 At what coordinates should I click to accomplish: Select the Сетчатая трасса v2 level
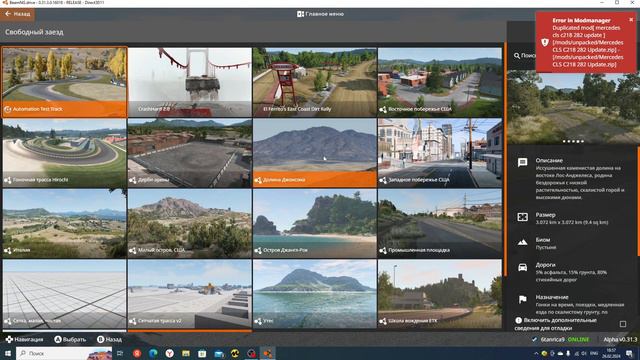[190, 294]
